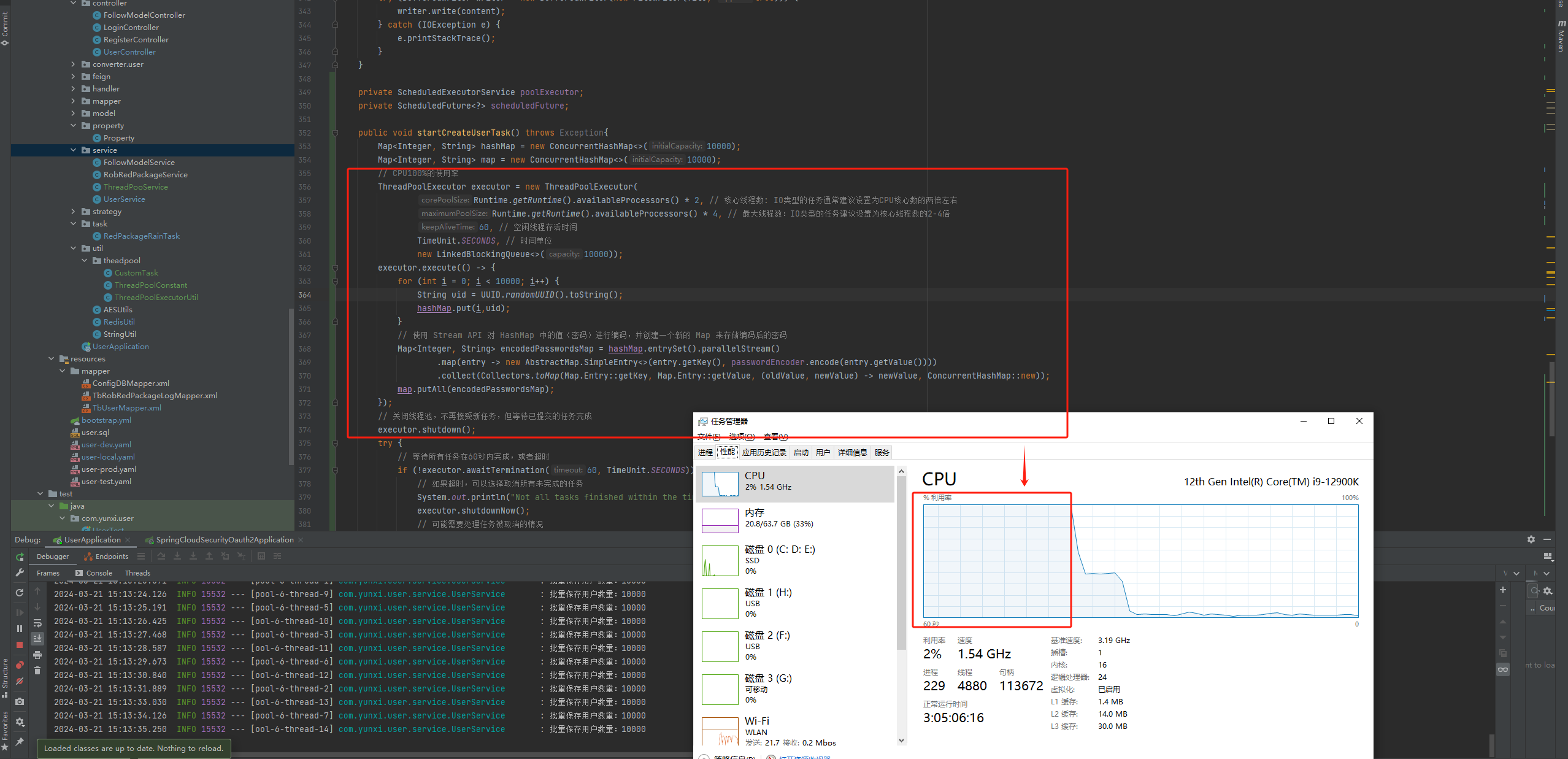The width and height of the screenshot is (1568, 759).
Task: Collapse the service folder in project tree
Action: coord(74,150)
